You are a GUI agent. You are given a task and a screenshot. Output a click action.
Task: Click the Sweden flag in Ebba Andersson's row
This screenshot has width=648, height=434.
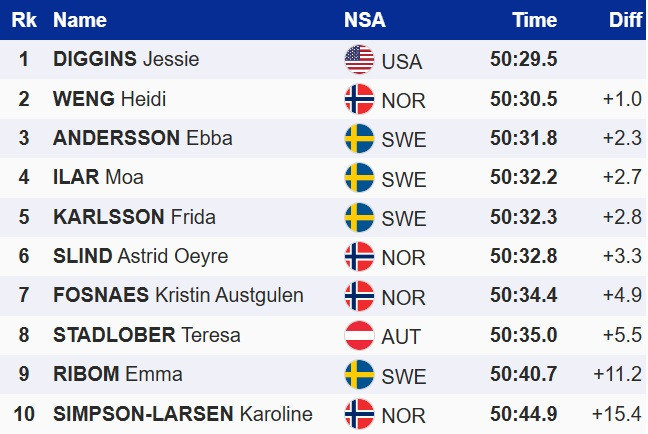pyautogui.click(x=359, y=138)
